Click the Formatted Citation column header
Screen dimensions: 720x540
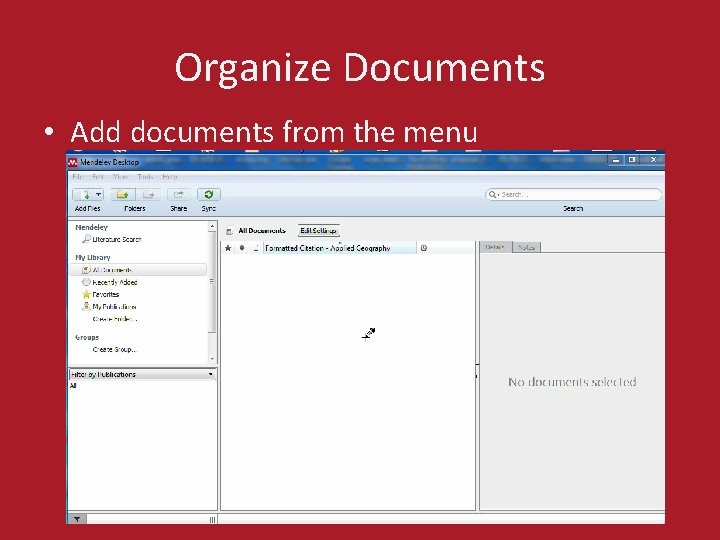(340, 248)
